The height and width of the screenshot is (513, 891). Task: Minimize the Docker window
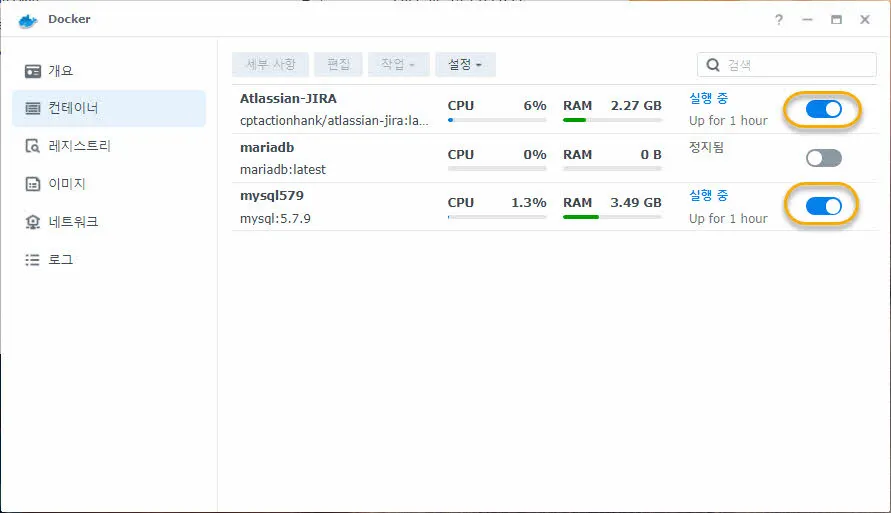click(x=807, y=20)
